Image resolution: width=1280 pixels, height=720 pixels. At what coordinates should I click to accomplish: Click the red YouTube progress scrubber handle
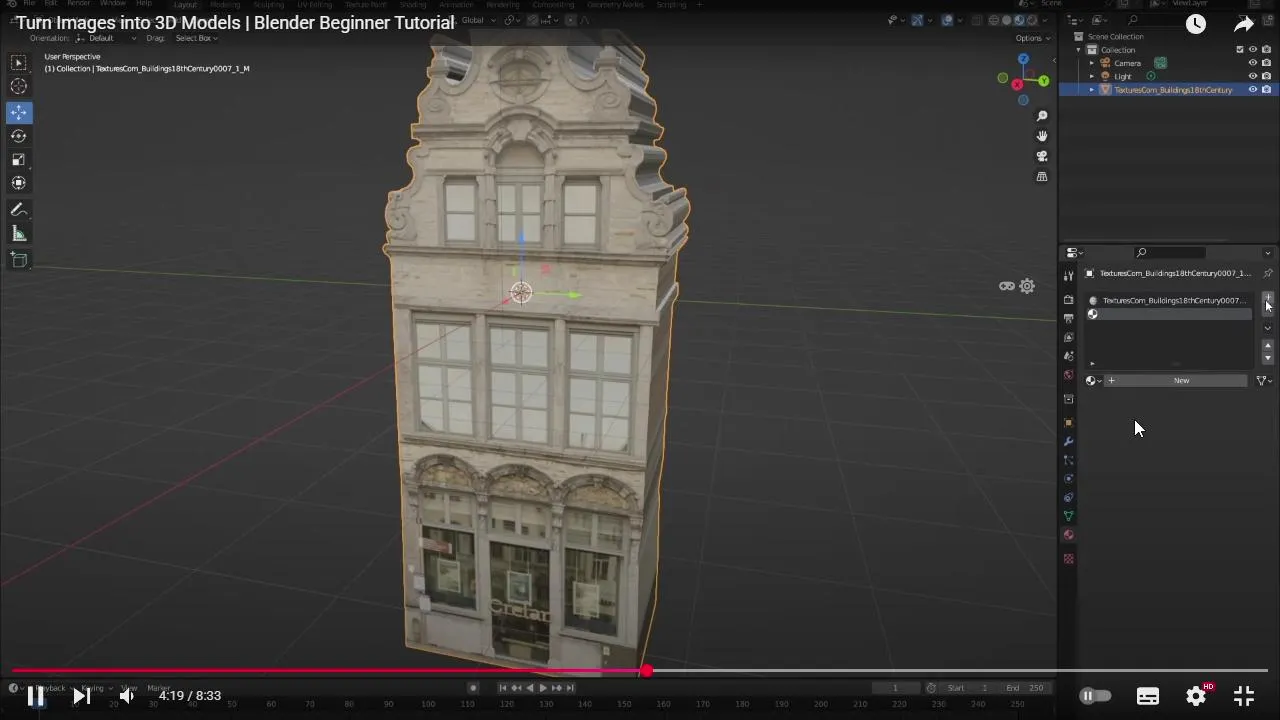point(646,671)
